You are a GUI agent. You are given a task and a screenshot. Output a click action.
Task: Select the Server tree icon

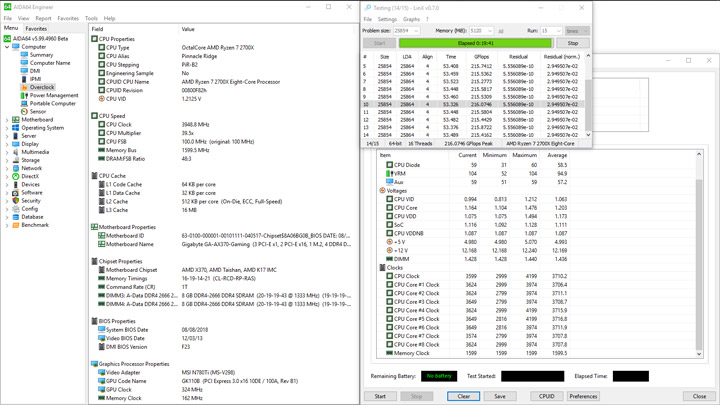(x=16, y=136)
